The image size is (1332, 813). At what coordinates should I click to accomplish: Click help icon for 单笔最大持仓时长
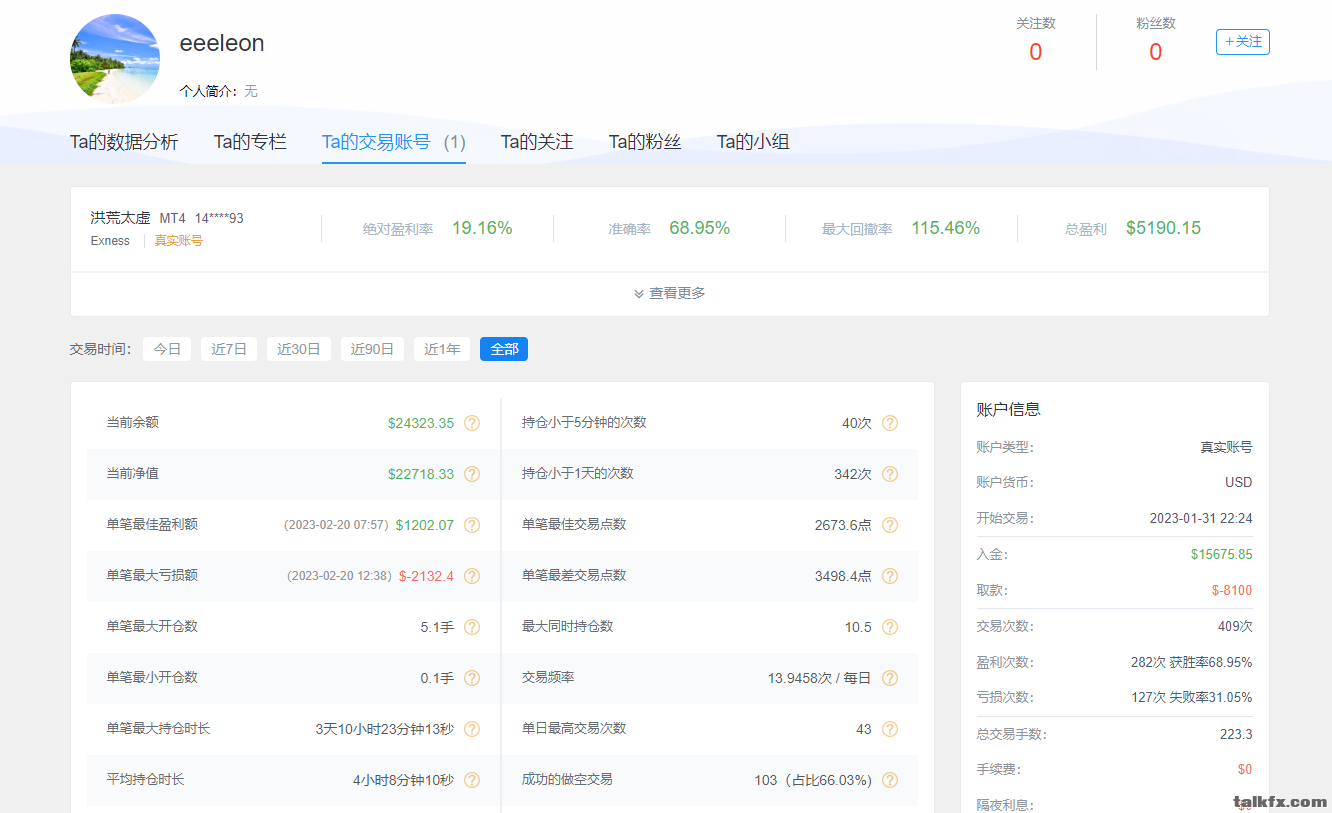(472, 729)
